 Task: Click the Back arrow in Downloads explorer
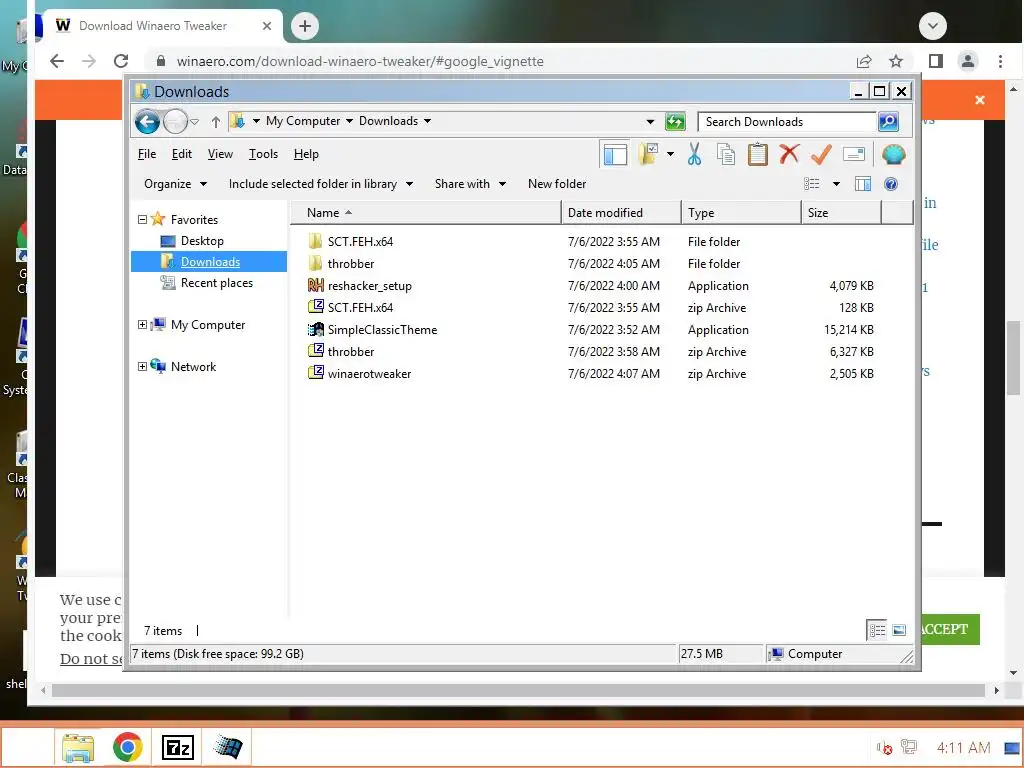[147, 121]
